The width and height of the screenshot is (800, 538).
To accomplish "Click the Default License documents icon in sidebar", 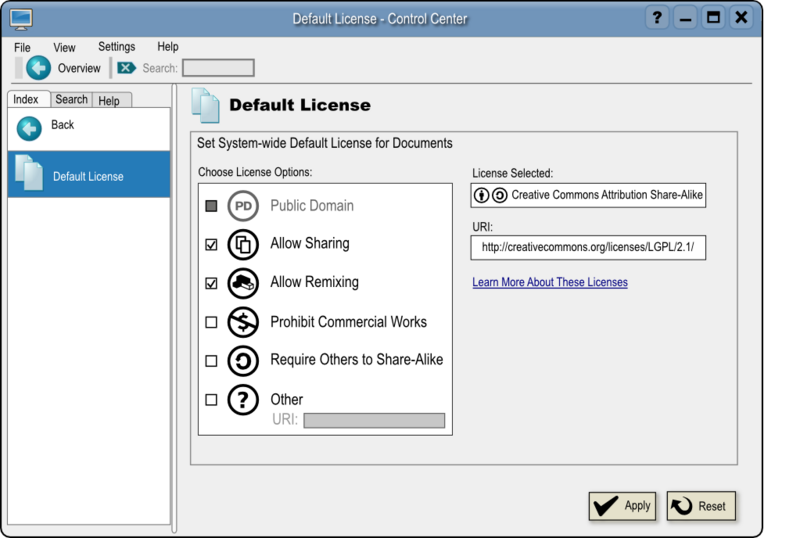I will click(x=29, y=173).
